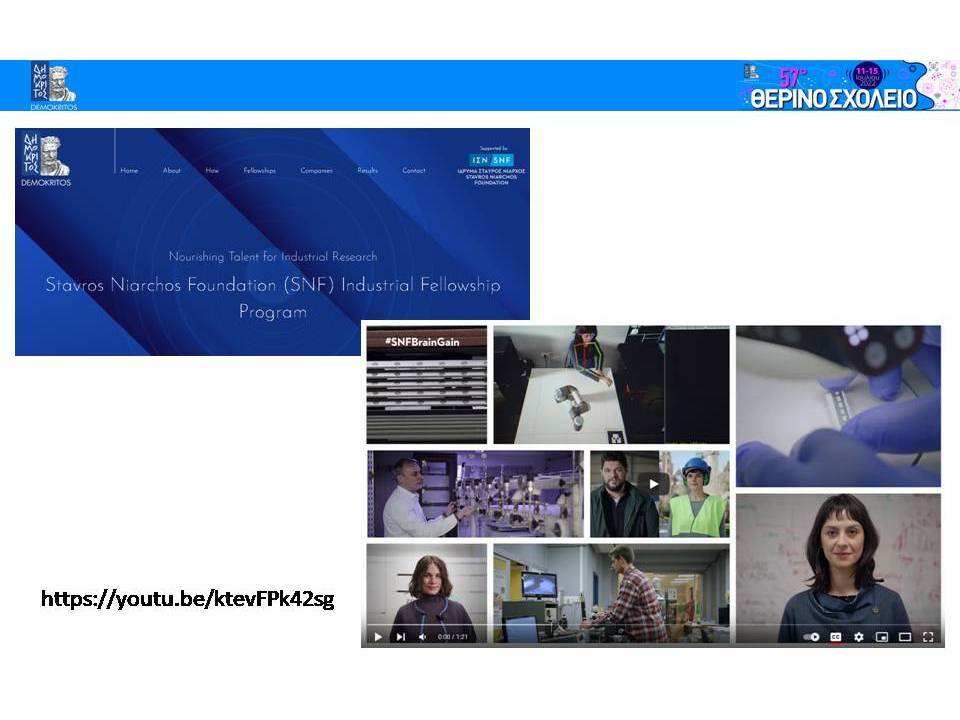Open the About menu item
The width and height of the screenshot is (960, 720).
point(172,171)
